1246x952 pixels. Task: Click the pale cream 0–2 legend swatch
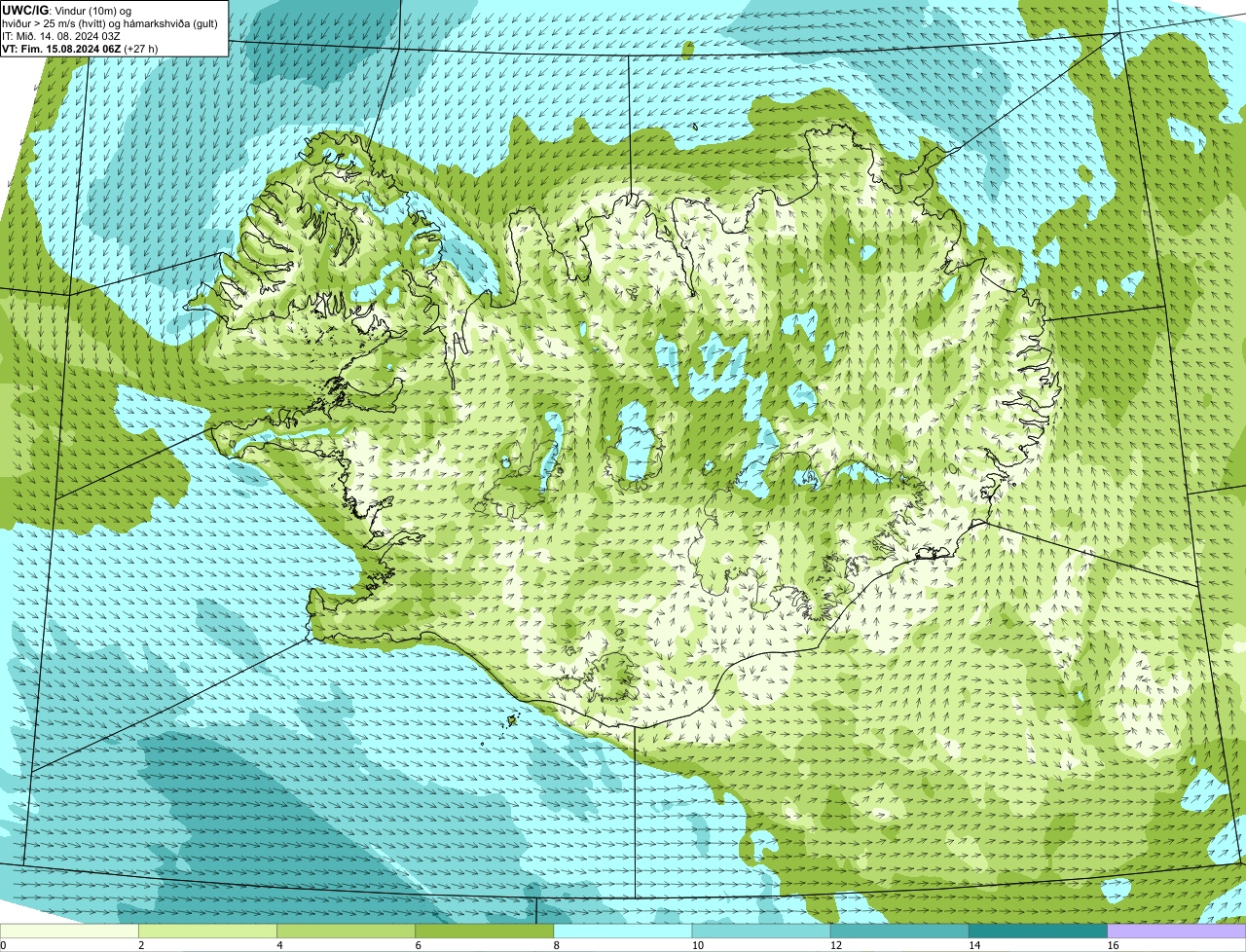(69, 931)
